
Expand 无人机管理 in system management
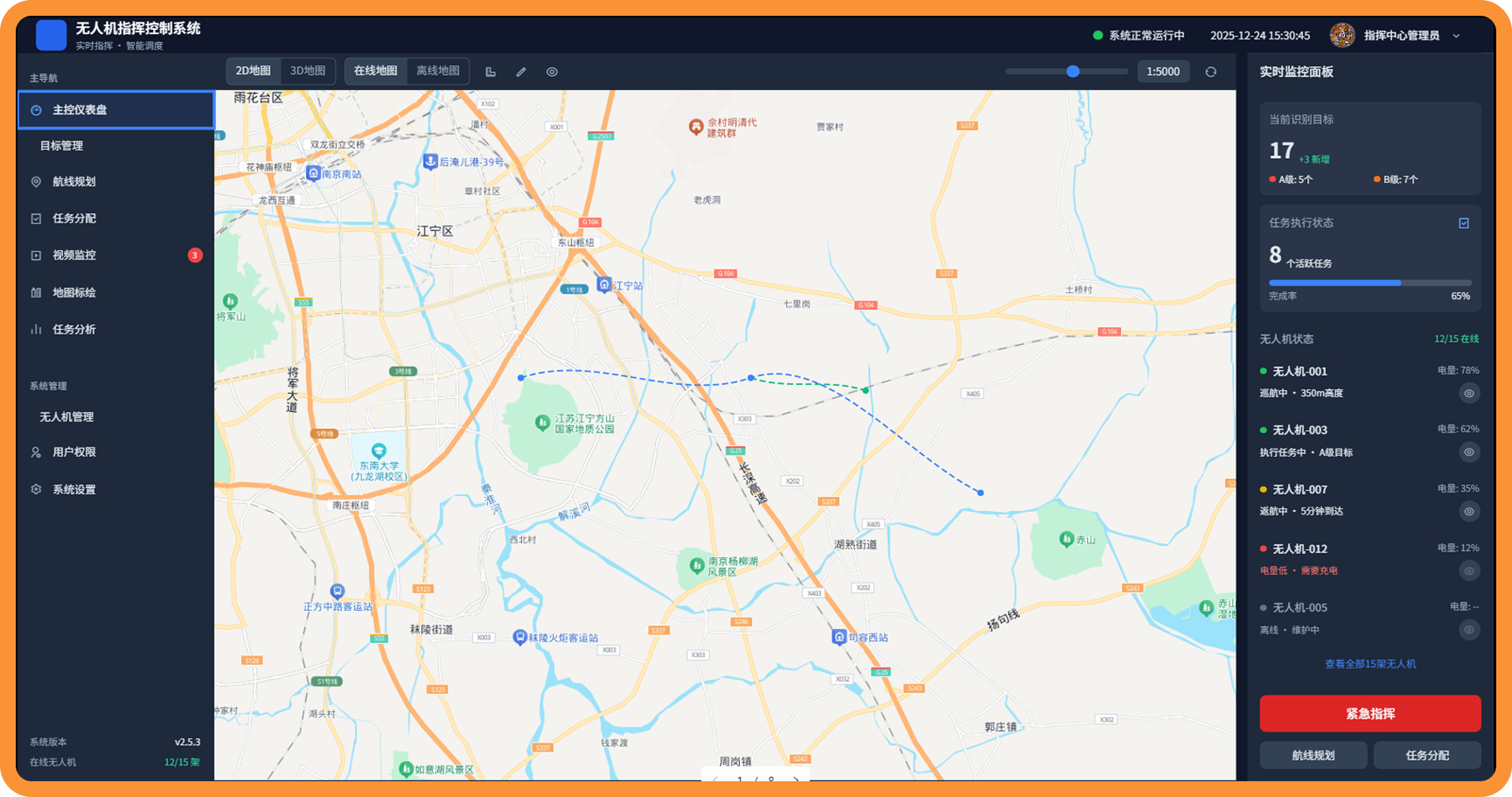coord(67,417)
